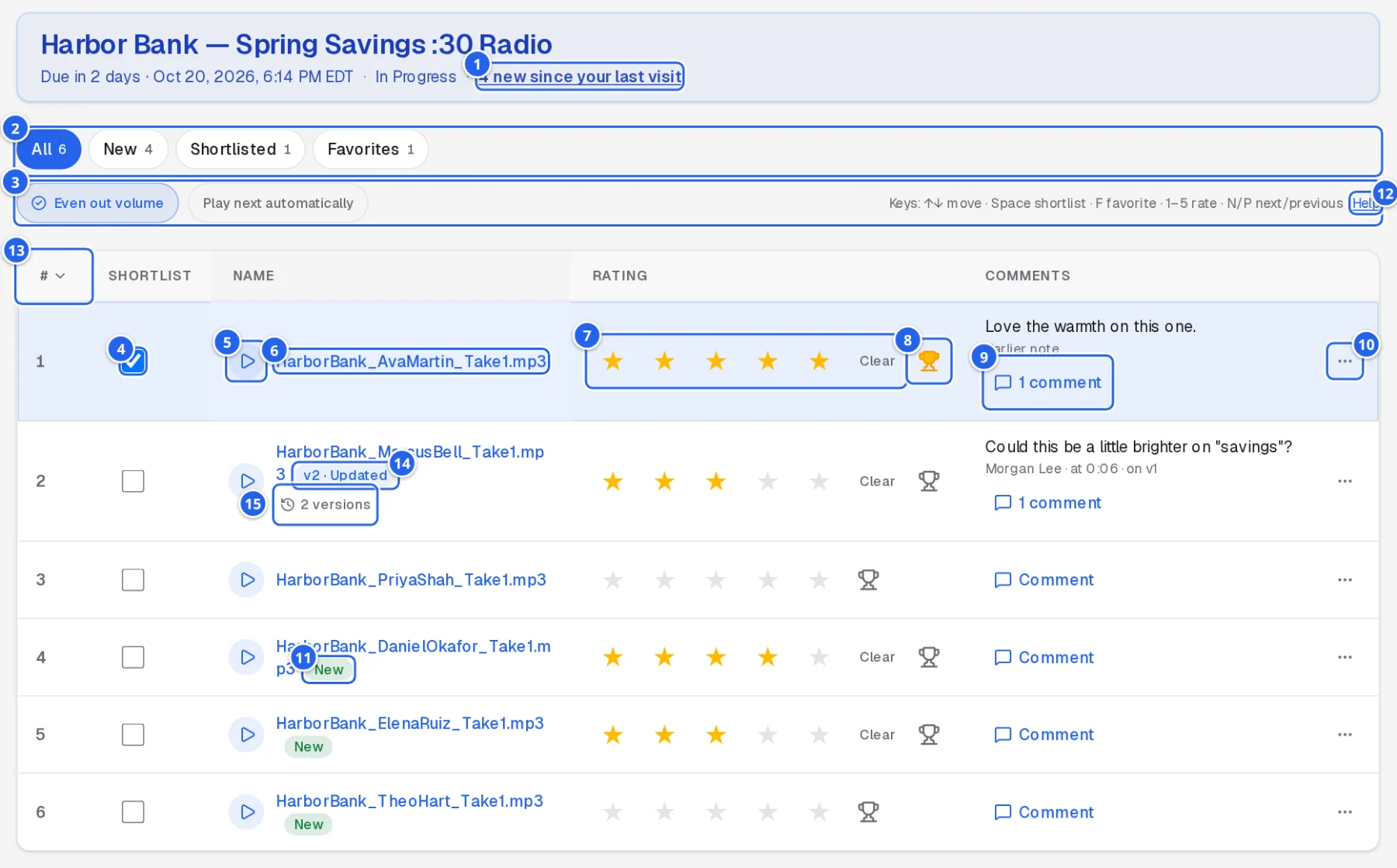This screenshot has width=1397, height=868.
Task: Favorite DanielOkafor take with trophy icon
Action: (x=929, y=657)
